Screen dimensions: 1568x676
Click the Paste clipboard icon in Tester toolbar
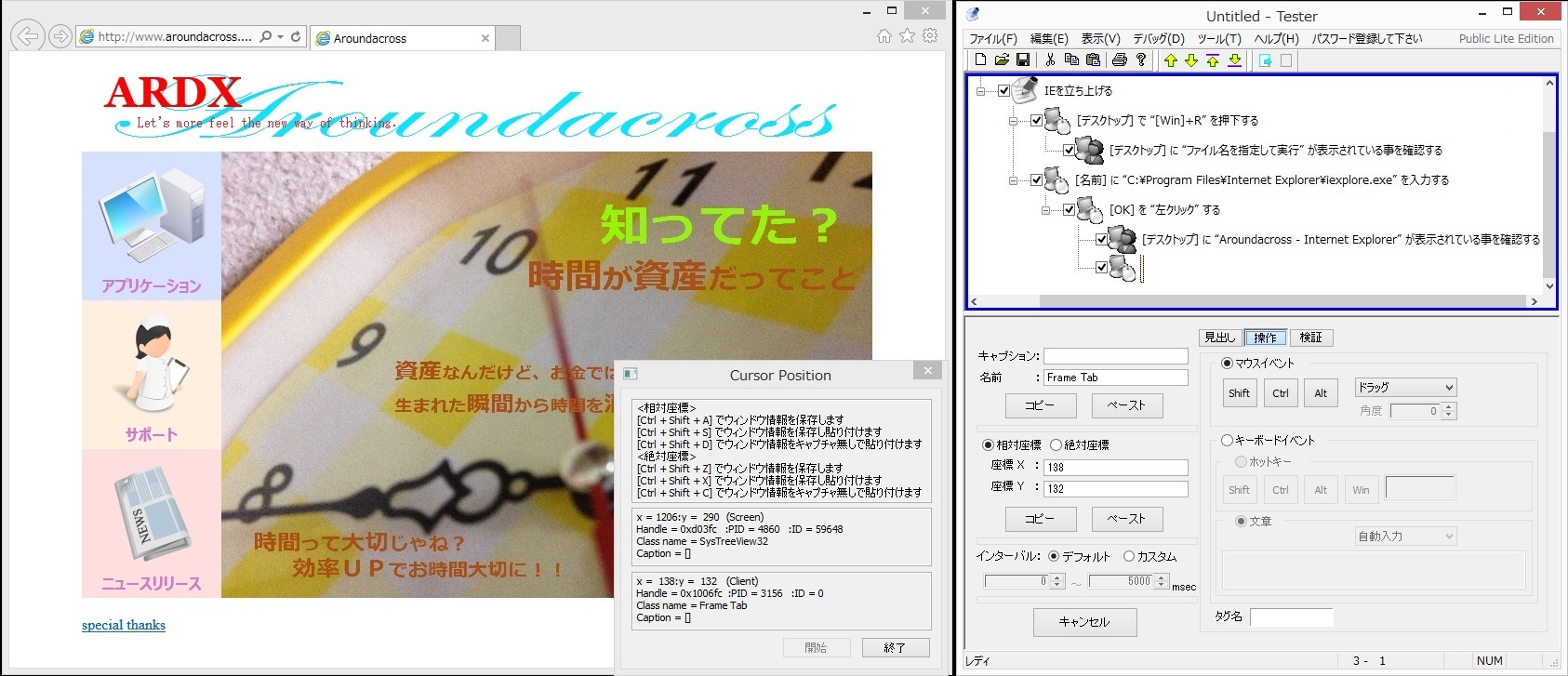click(1093, 60)
